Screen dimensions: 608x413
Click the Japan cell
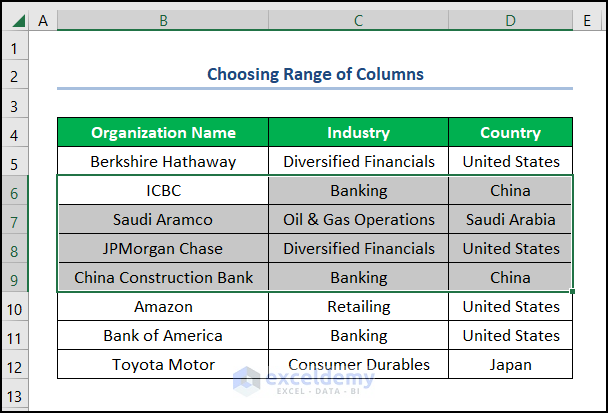510,365
